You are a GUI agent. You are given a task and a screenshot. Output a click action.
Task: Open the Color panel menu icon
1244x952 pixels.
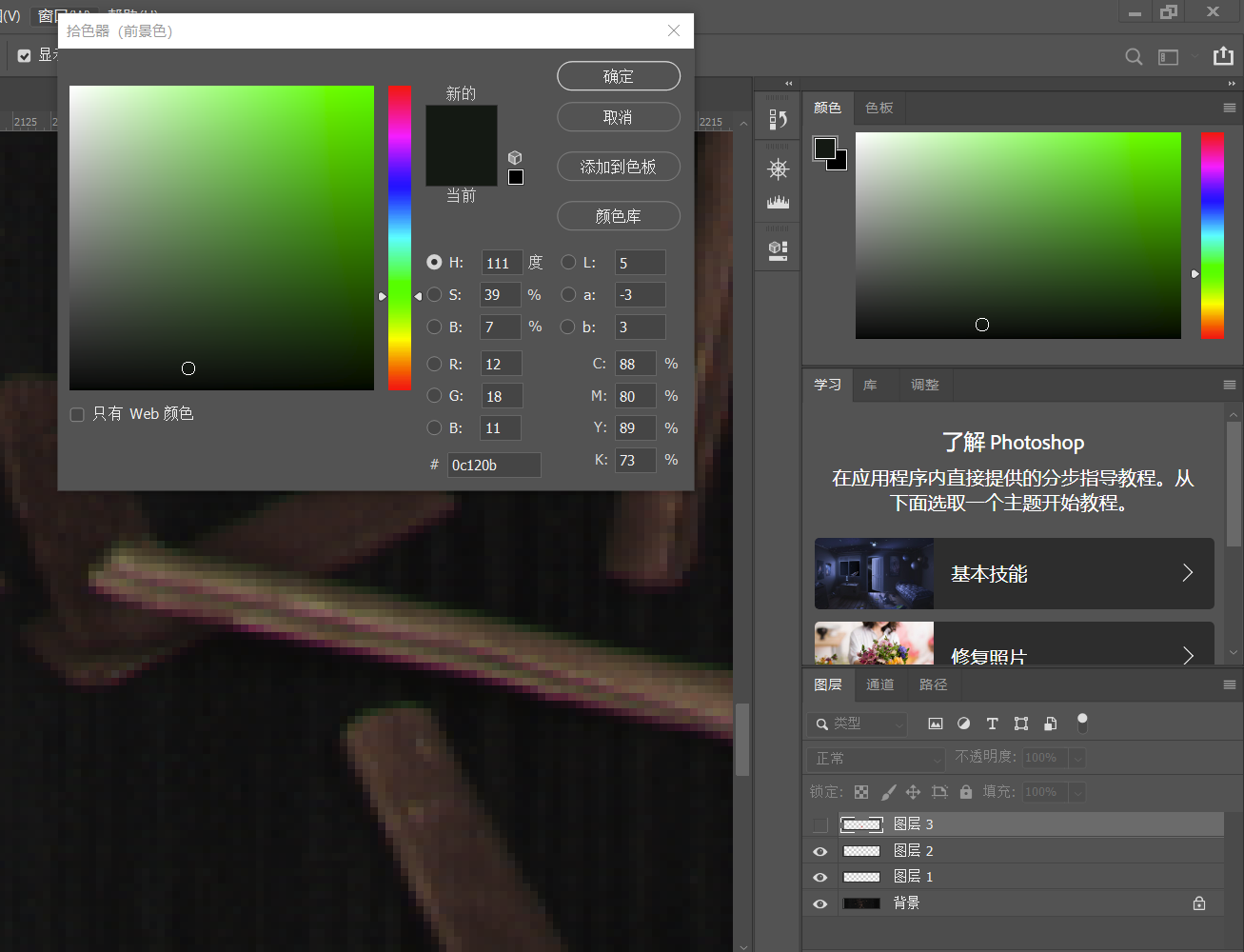[1230, 109]
